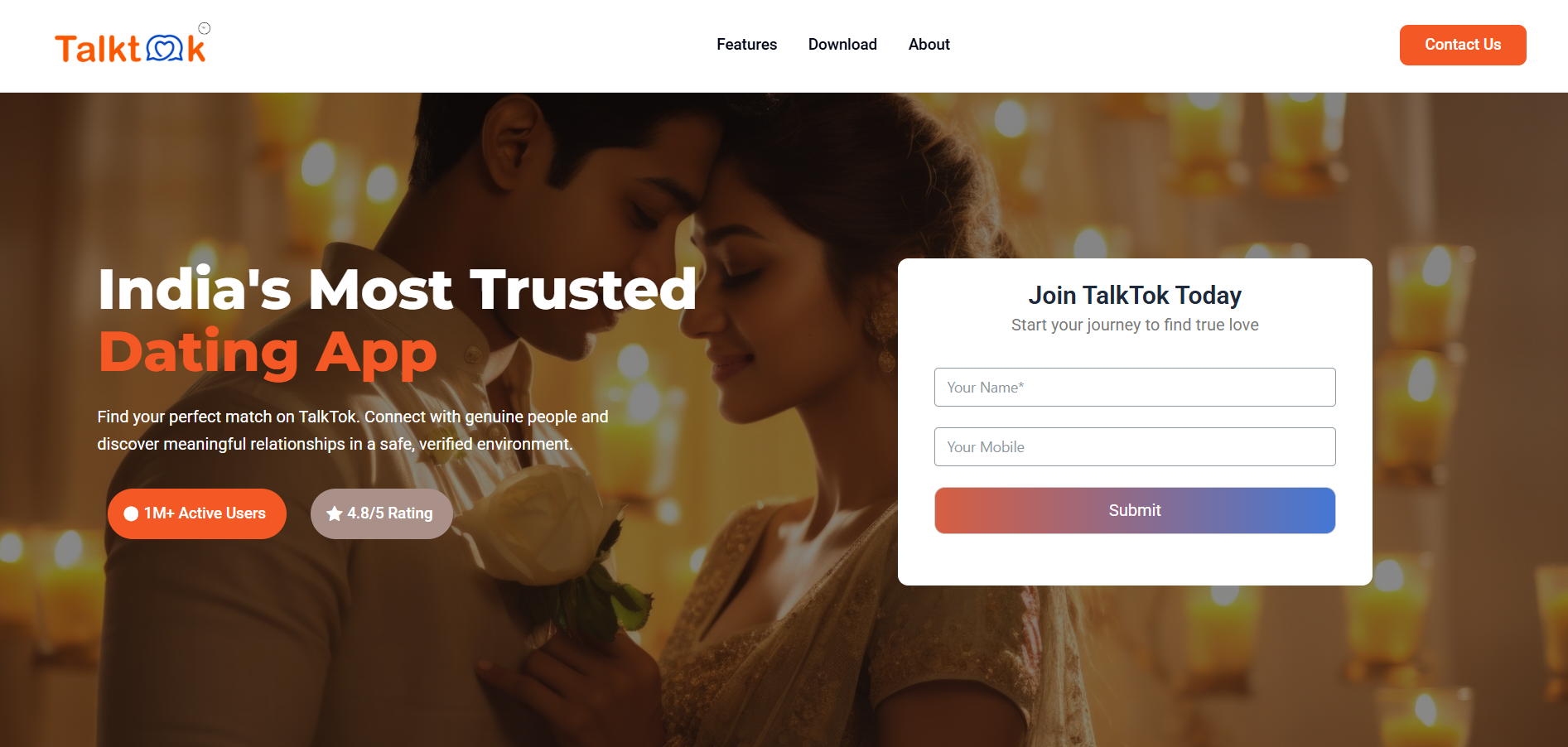The height and width of the screenshot is (747, 1568).
Task: Click the white circle icon beside Active Users
Action: 131,513
